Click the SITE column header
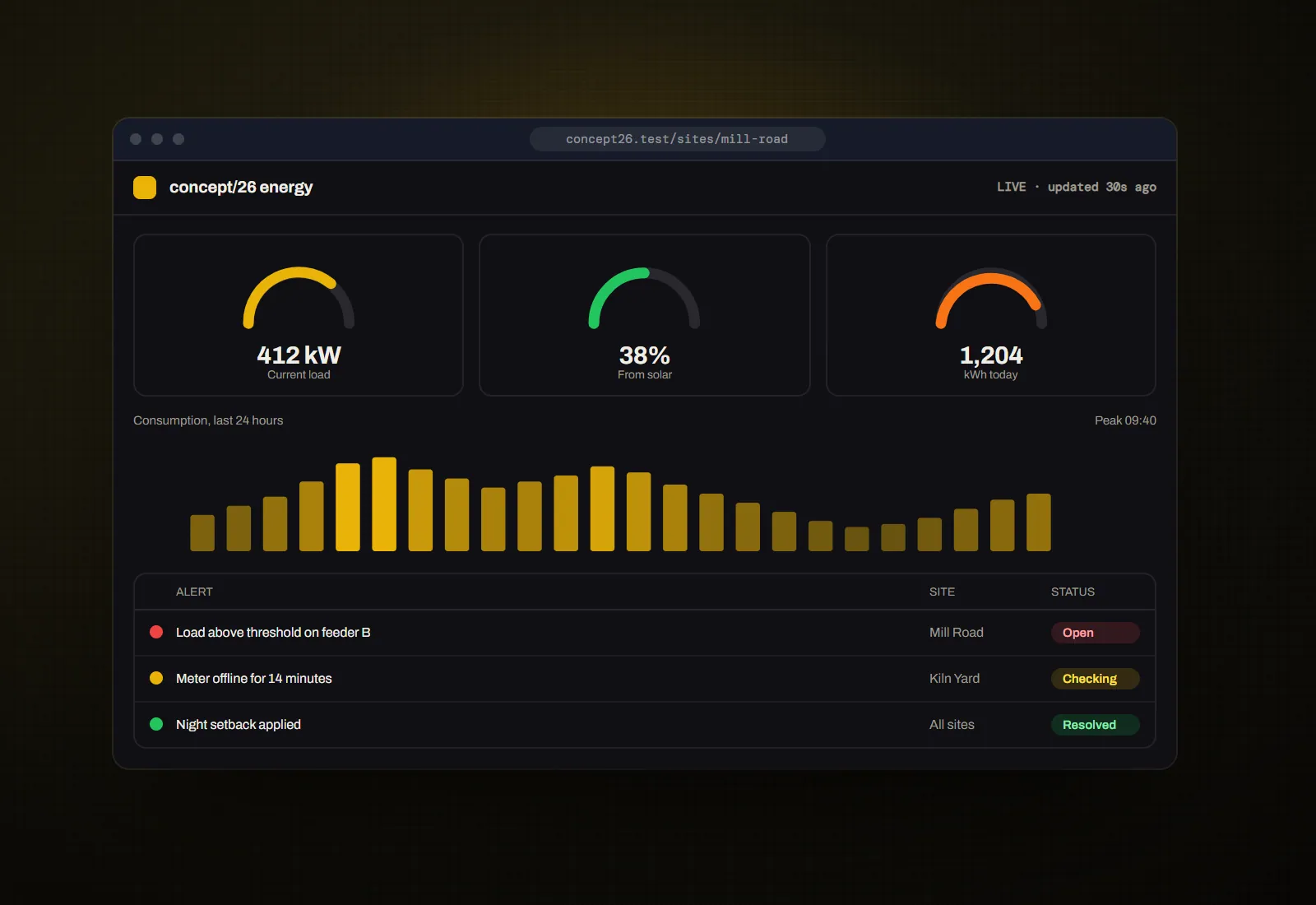 pyautogui.click(x=942, y=592)
